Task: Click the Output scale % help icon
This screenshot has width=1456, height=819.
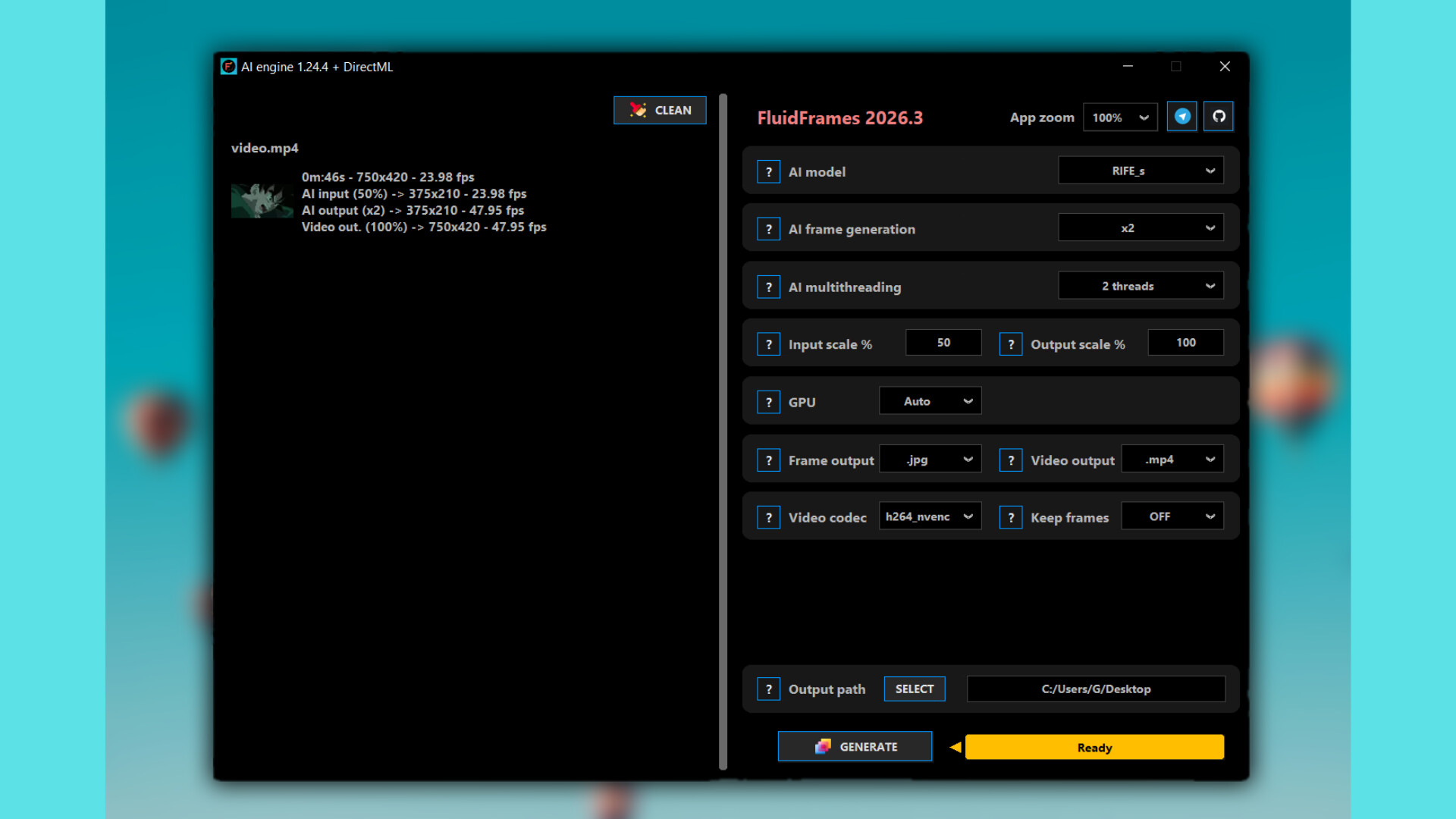Action: 1011,344
